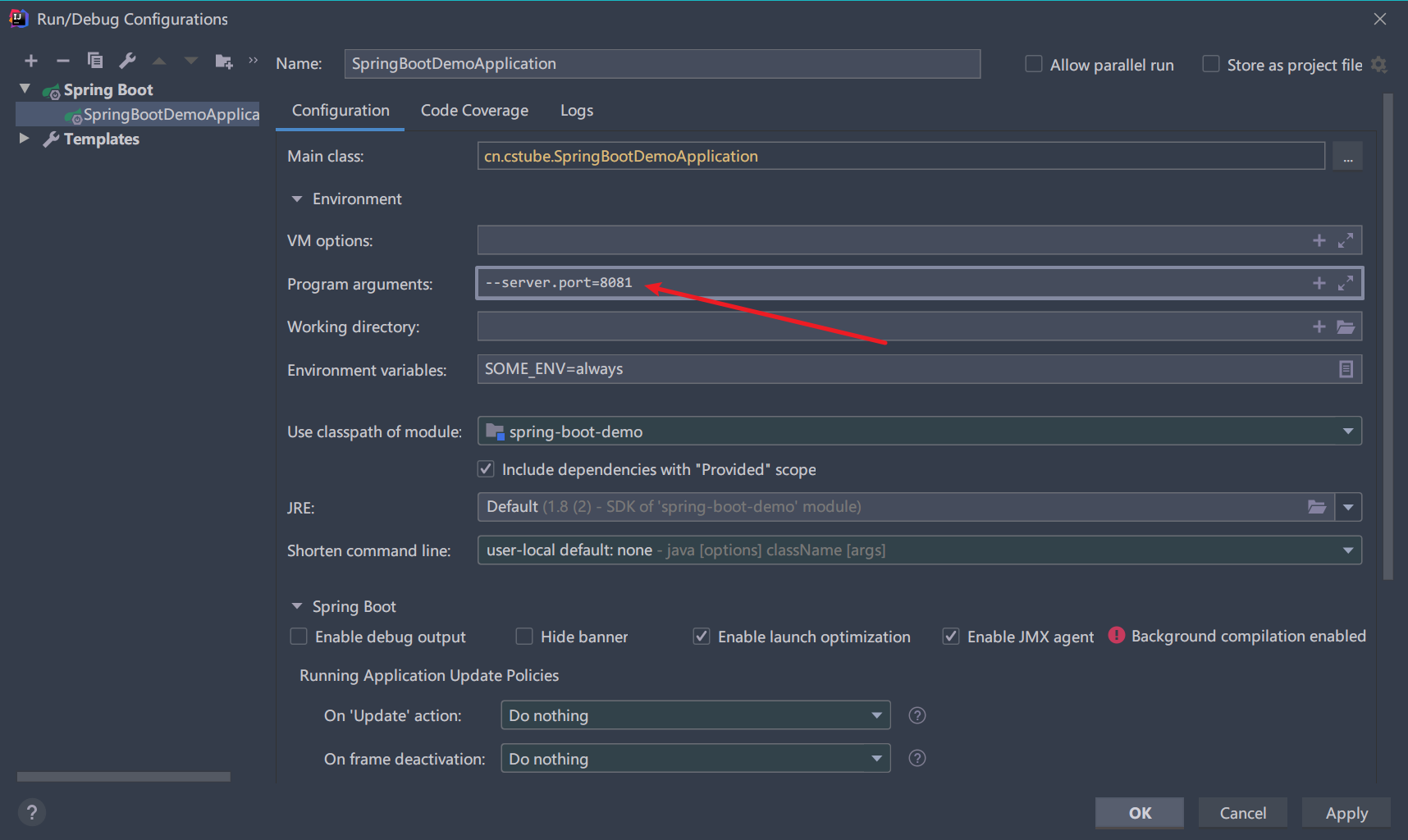Screen dimensions: 1408x840
Task: Open On frame deactivation dropdown
Action: [696, 758]
